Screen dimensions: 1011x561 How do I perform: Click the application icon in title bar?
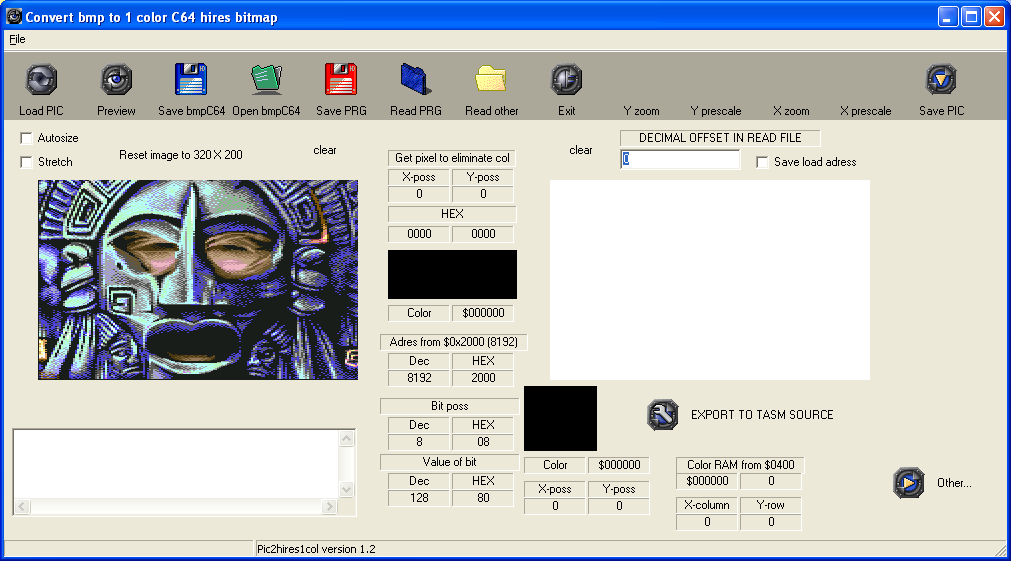14,17
